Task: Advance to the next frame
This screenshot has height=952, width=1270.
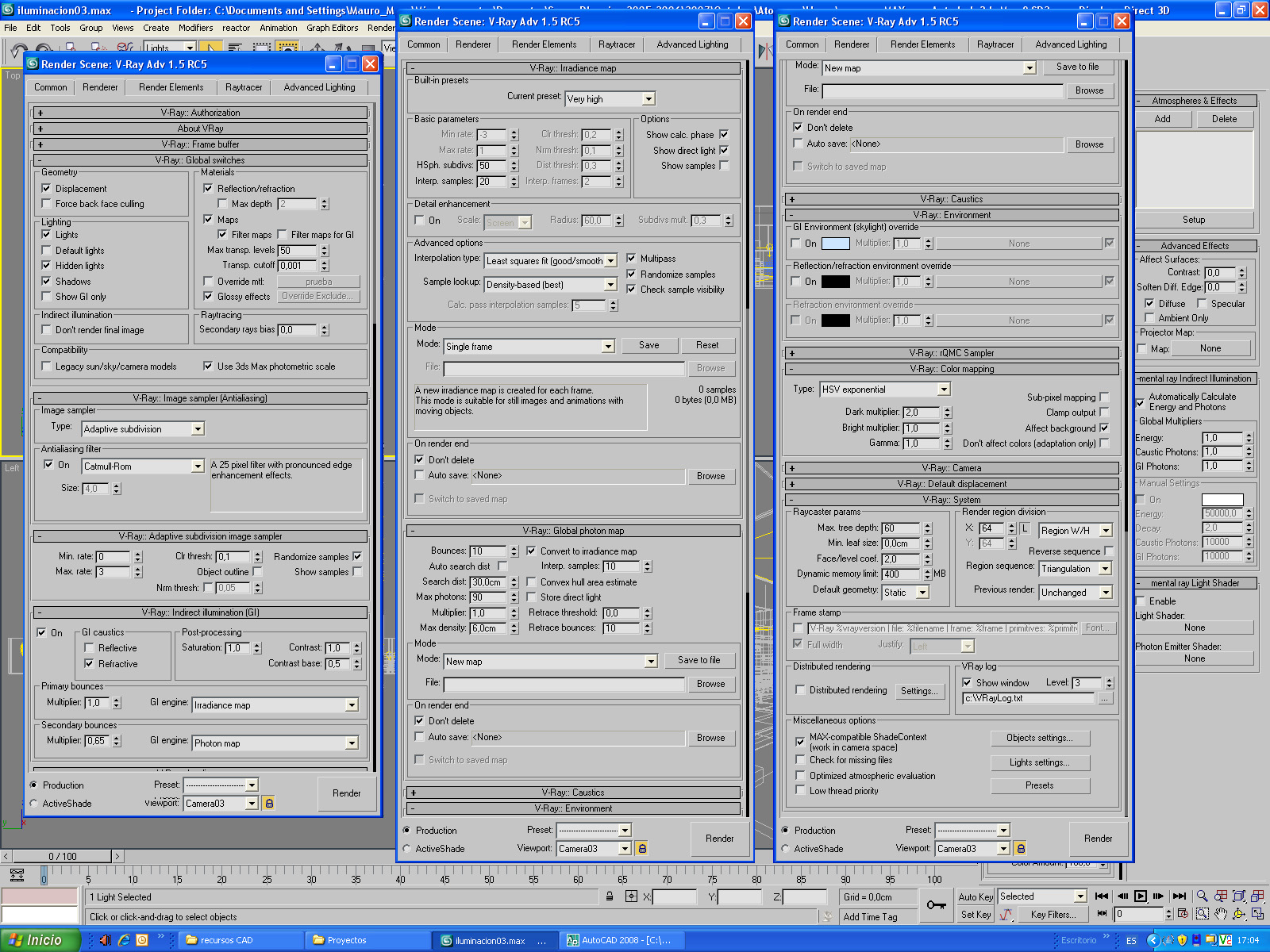Action: point(1159,896)
